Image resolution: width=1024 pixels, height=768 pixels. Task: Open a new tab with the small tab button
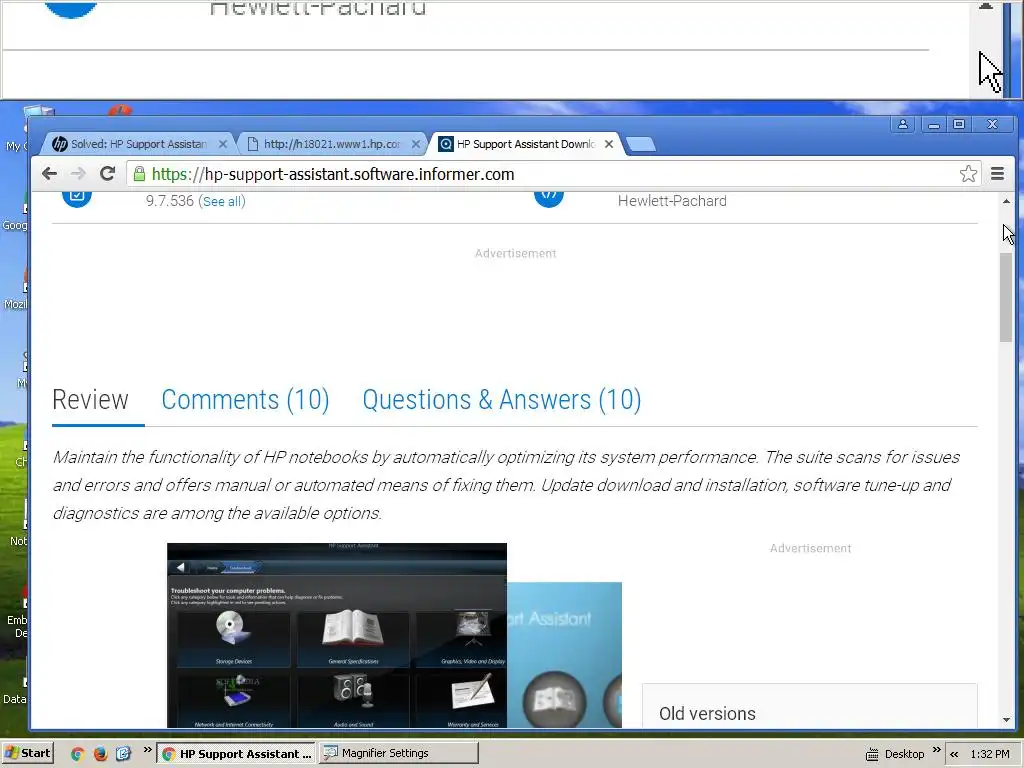tap(641, 144)
